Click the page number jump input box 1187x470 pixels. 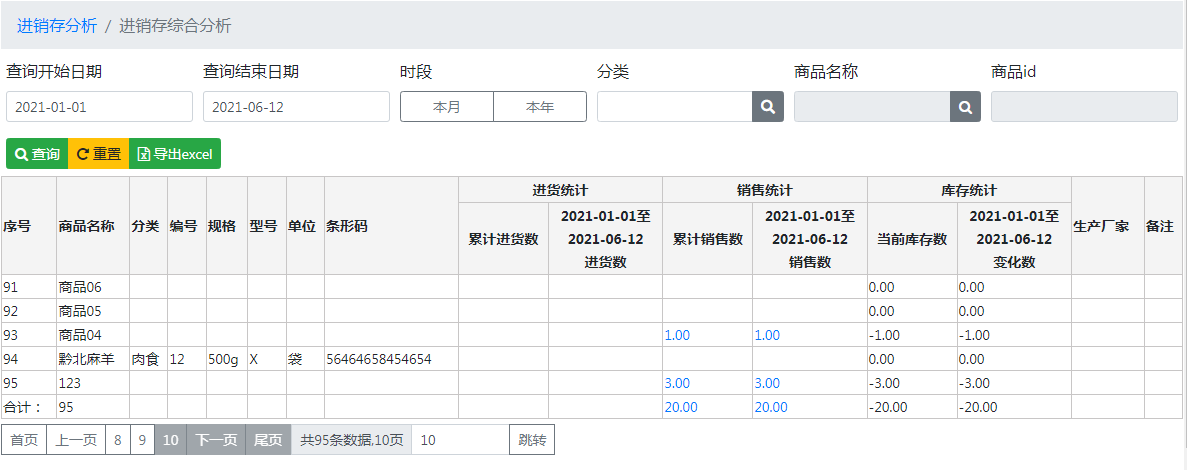pos(460,440)
